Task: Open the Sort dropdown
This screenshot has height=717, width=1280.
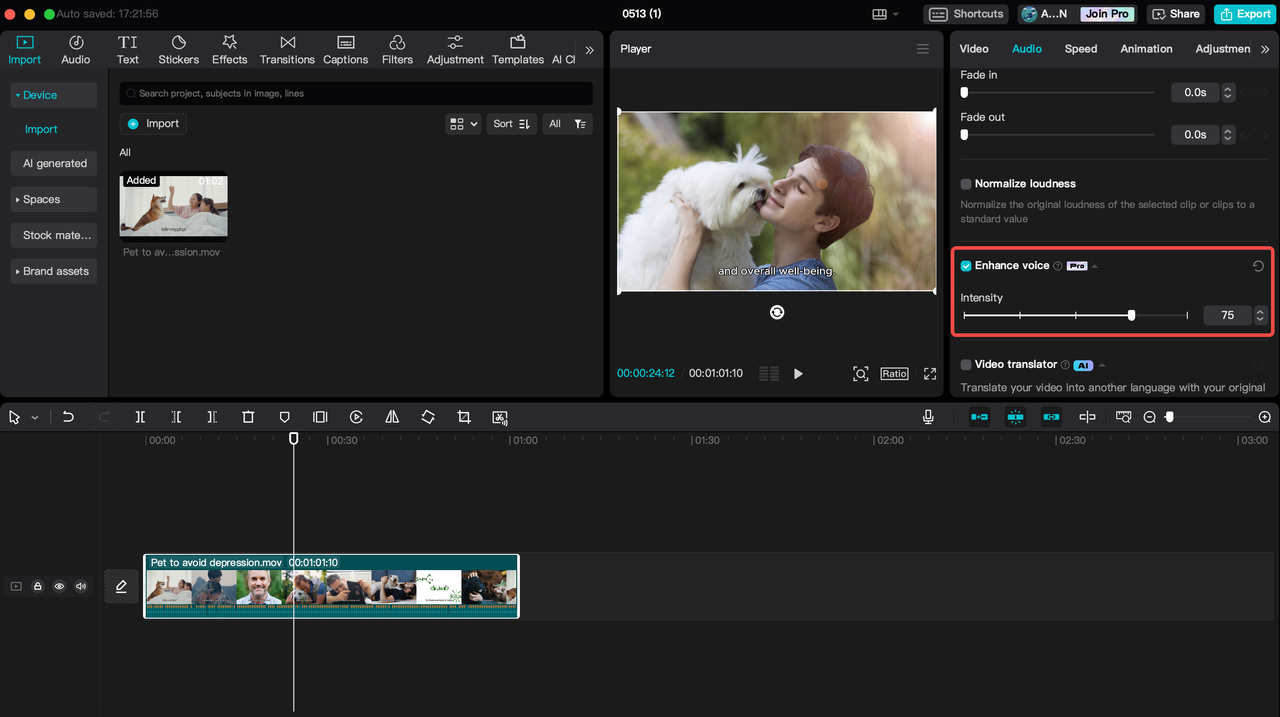Action: 512,124
